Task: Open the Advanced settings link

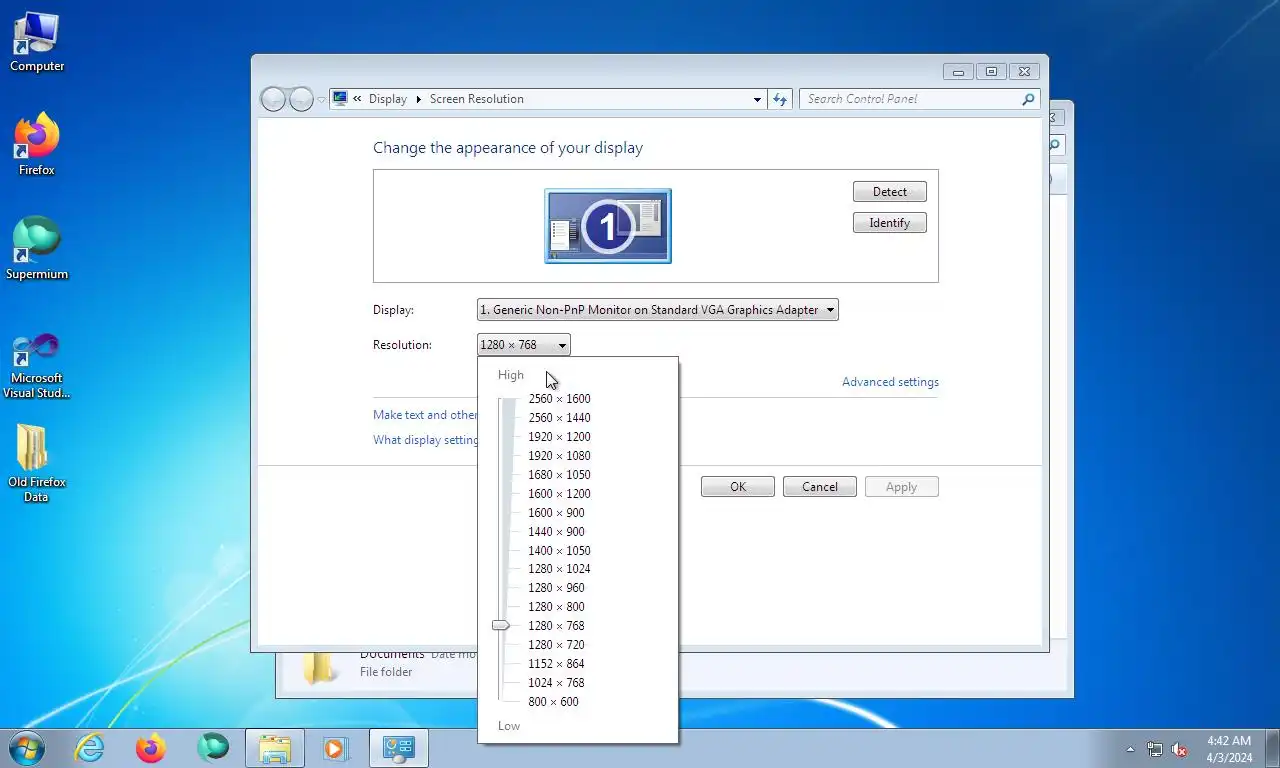Action: coord(890,382)
